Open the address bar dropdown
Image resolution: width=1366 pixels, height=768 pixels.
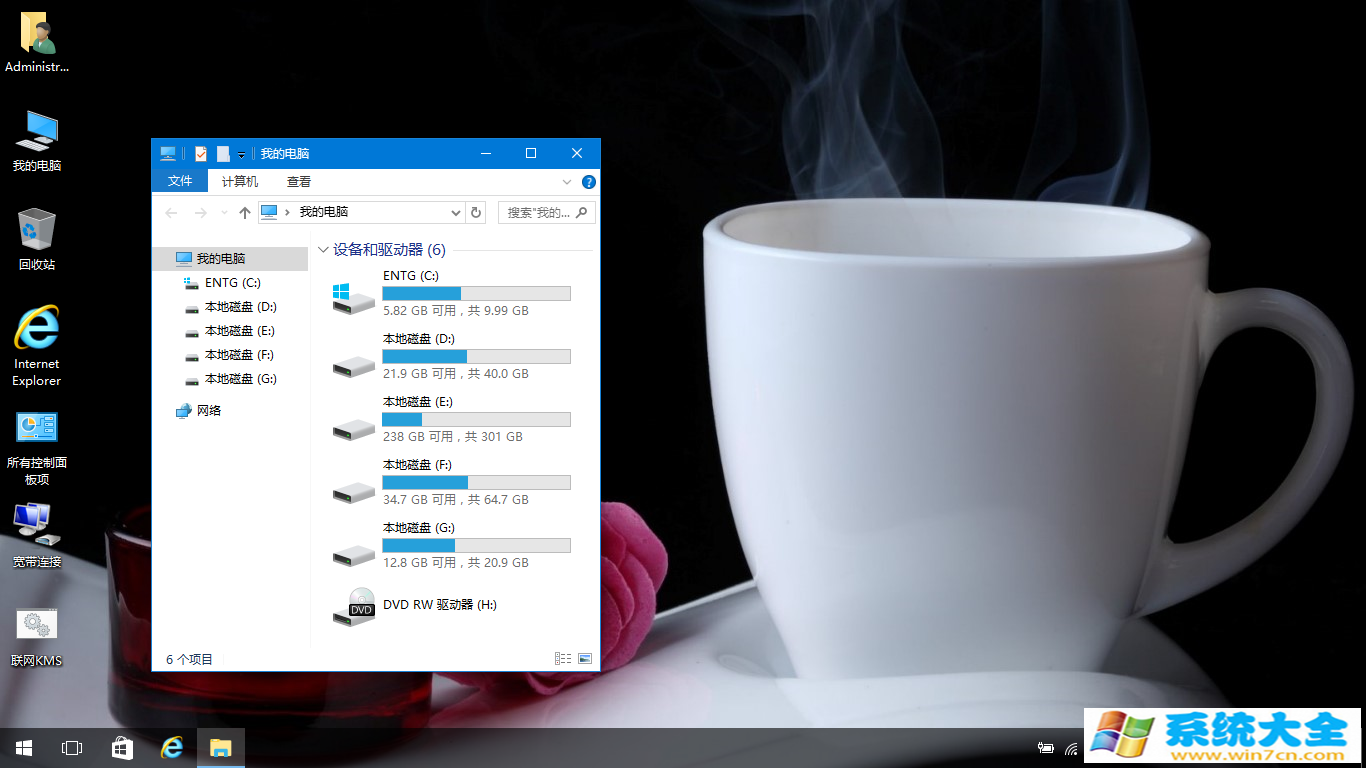[456, 212]
